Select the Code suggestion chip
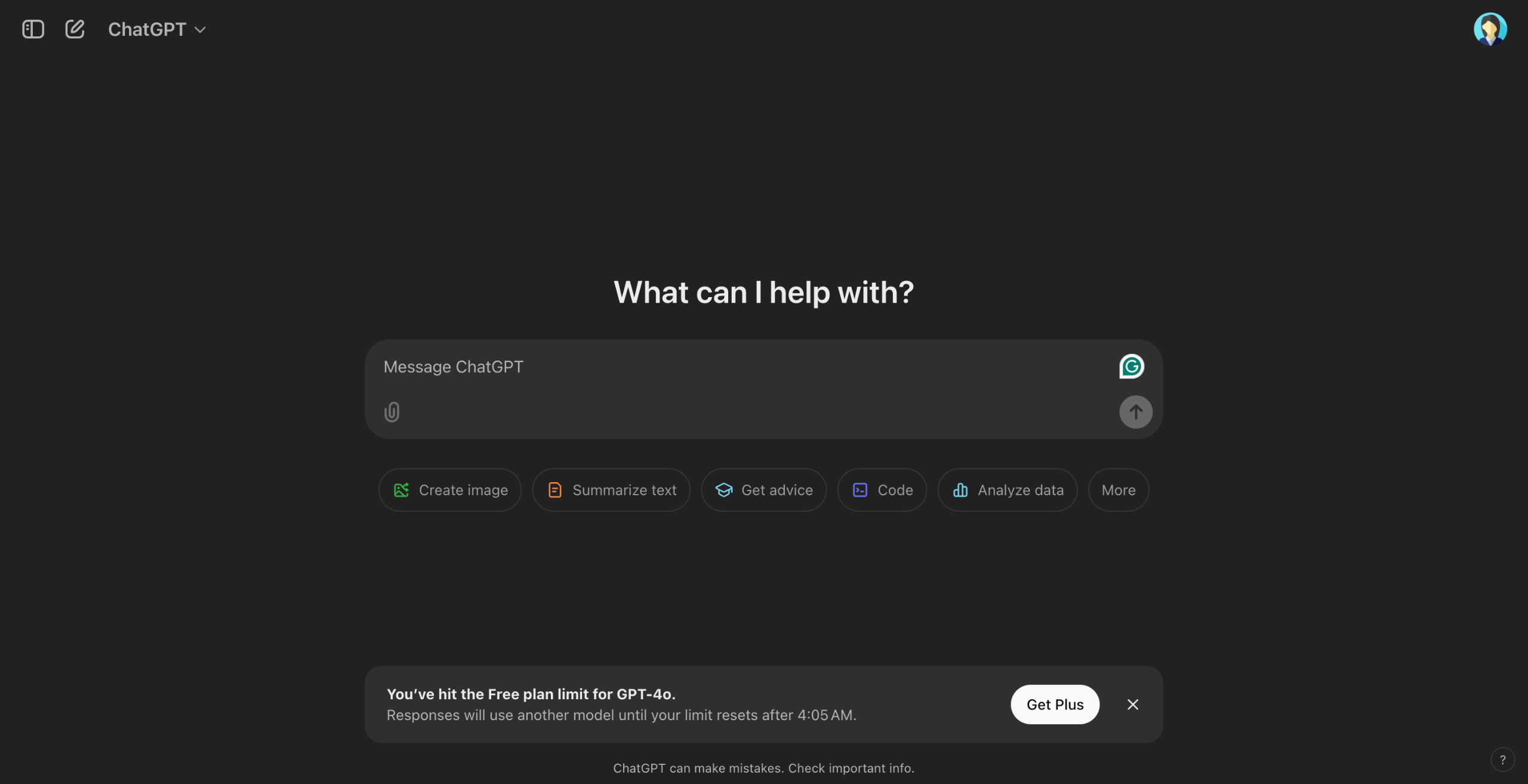The width and height of the screenshot is (1528, 784). 882,490
